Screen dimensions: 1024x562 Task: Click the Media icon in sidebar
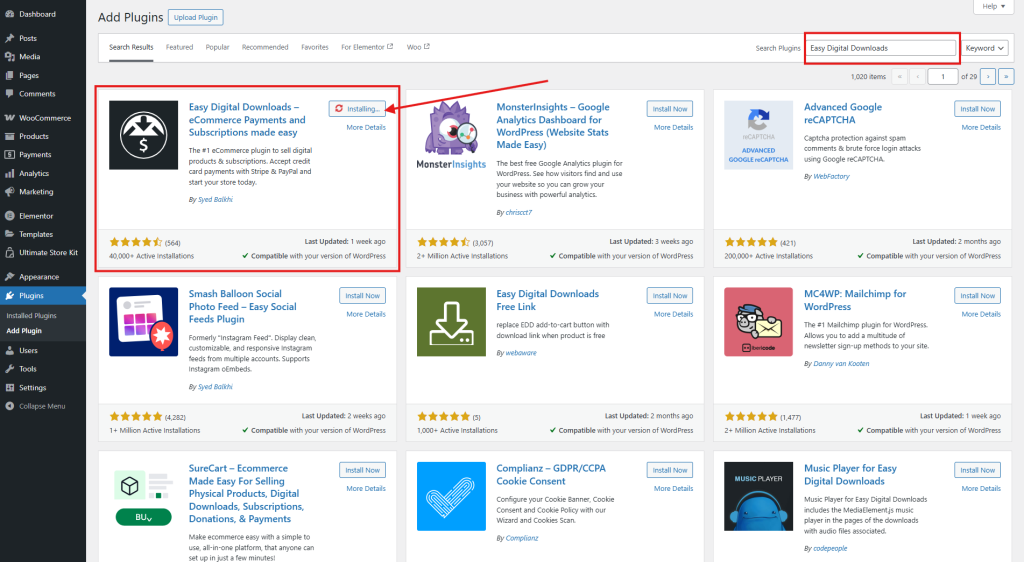click(9, 57)
